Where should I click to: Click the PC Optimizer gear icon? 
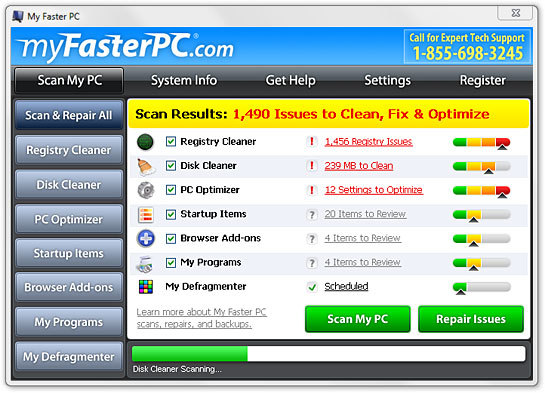tap(146, 190)
